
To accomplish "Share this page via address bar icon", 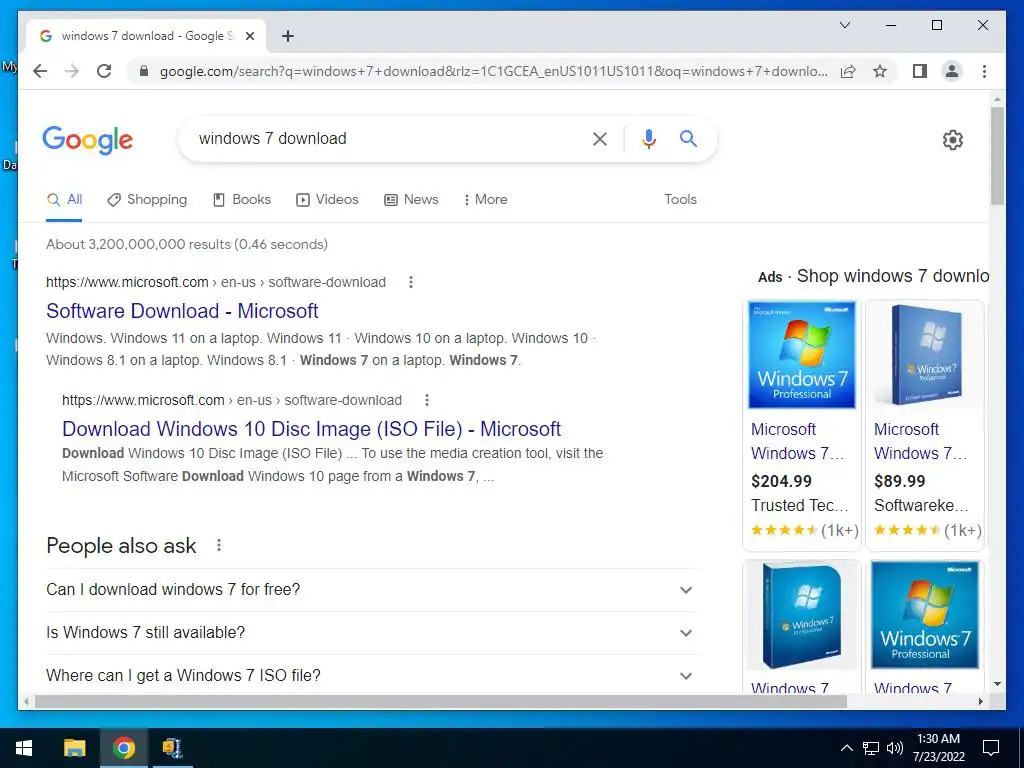I will coord(848,71).
